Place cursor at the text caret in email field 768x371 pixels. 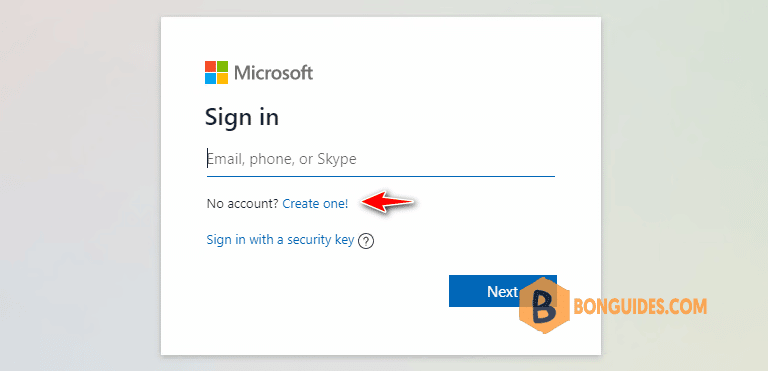coord(208,158)
